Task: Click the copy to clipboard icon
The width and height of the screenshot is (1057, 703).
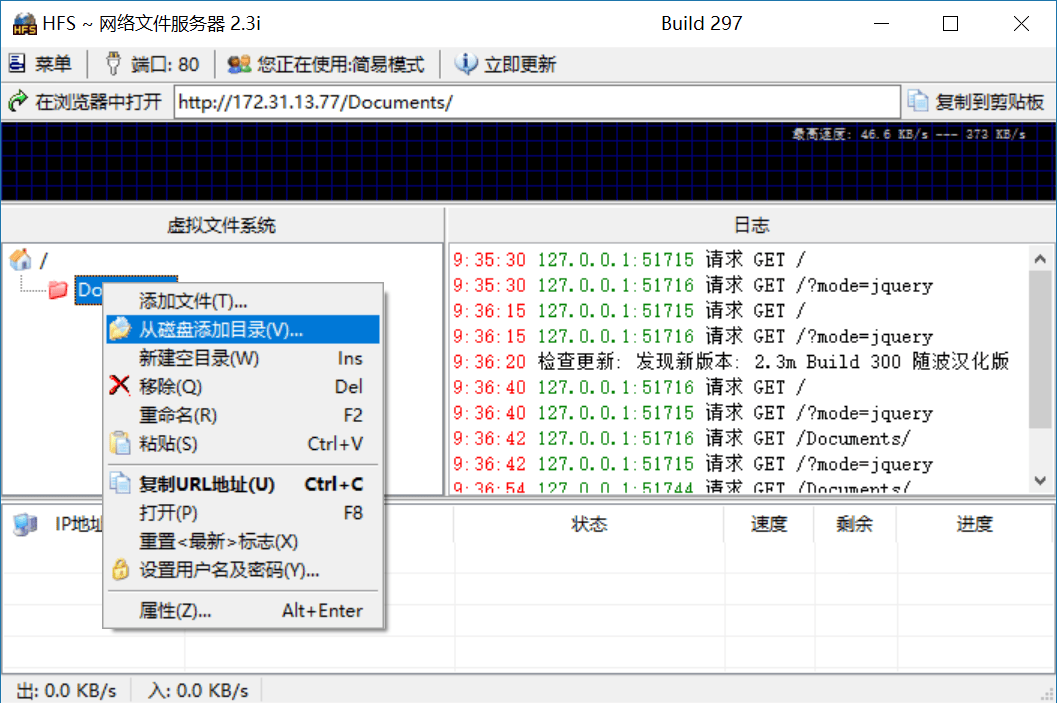Action: pos(918,101)
